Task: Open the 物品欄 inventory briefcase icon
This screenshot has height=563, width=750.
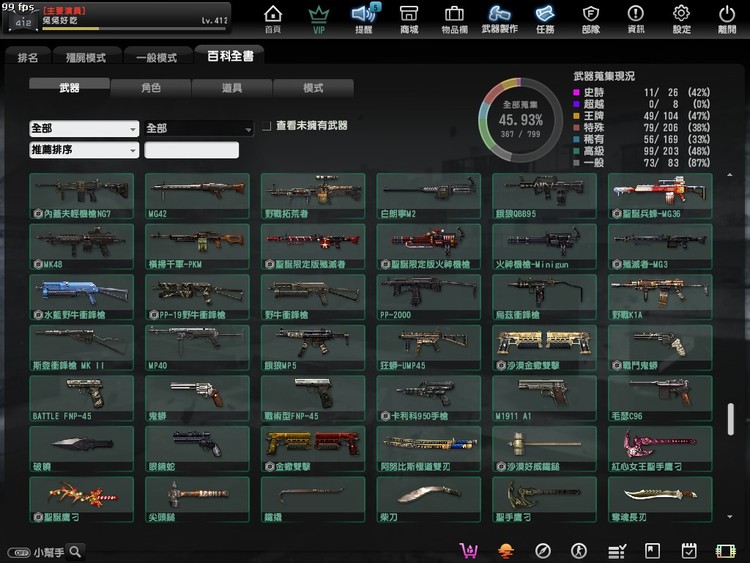Action: click(x=454, y=18)
